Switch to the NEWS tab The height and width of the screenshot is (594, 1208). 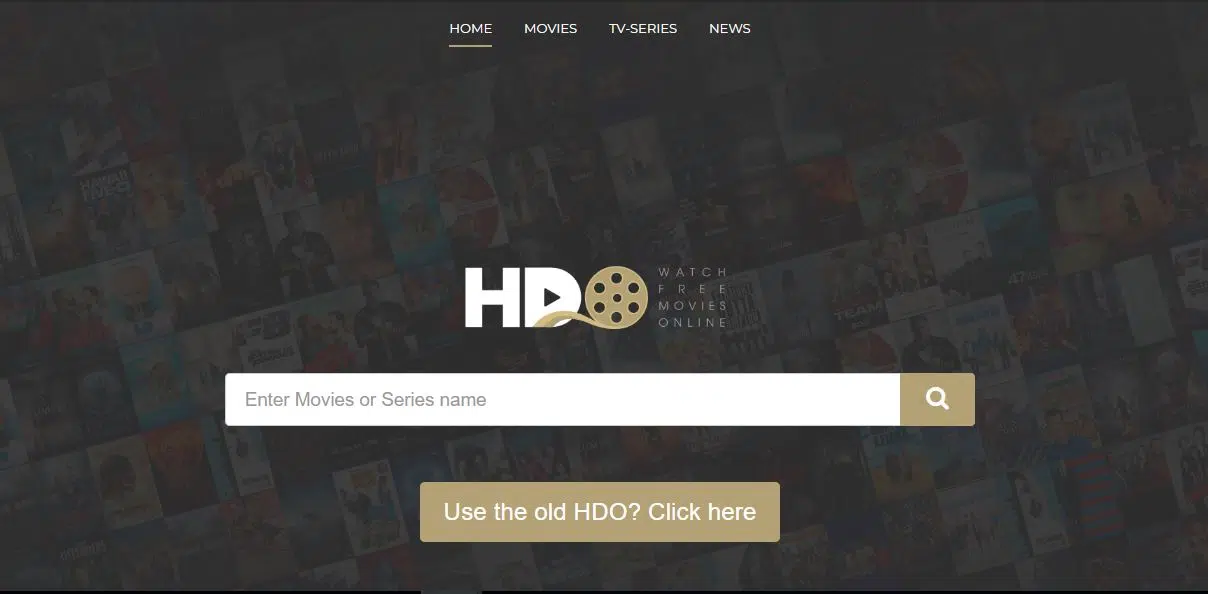tap(729, 28)
